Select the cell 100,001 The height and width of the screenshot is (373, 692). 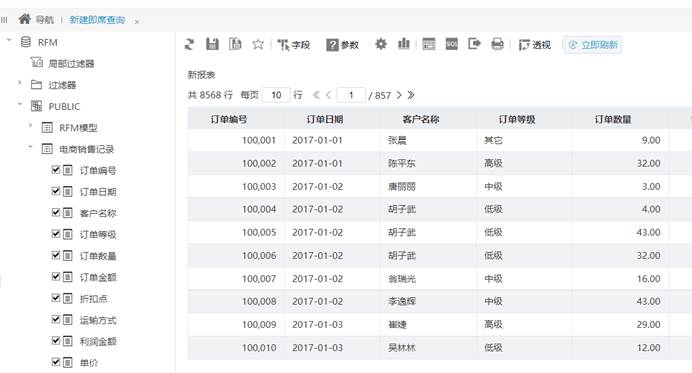click(x=237, y=140)
